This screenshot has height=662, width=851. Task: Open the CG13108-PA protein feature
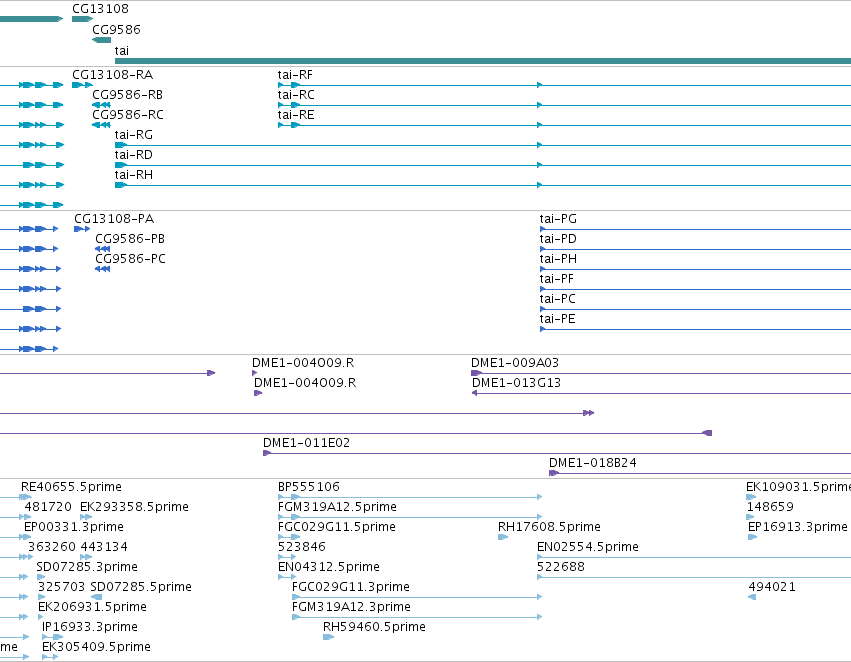pyautogui.click(x=114, y=219)
